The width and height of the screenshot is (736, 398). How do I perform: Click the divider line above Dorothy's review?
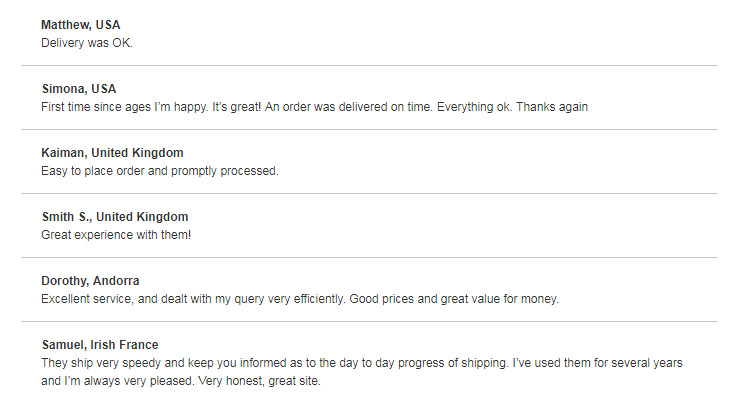(x=369, y=258)
